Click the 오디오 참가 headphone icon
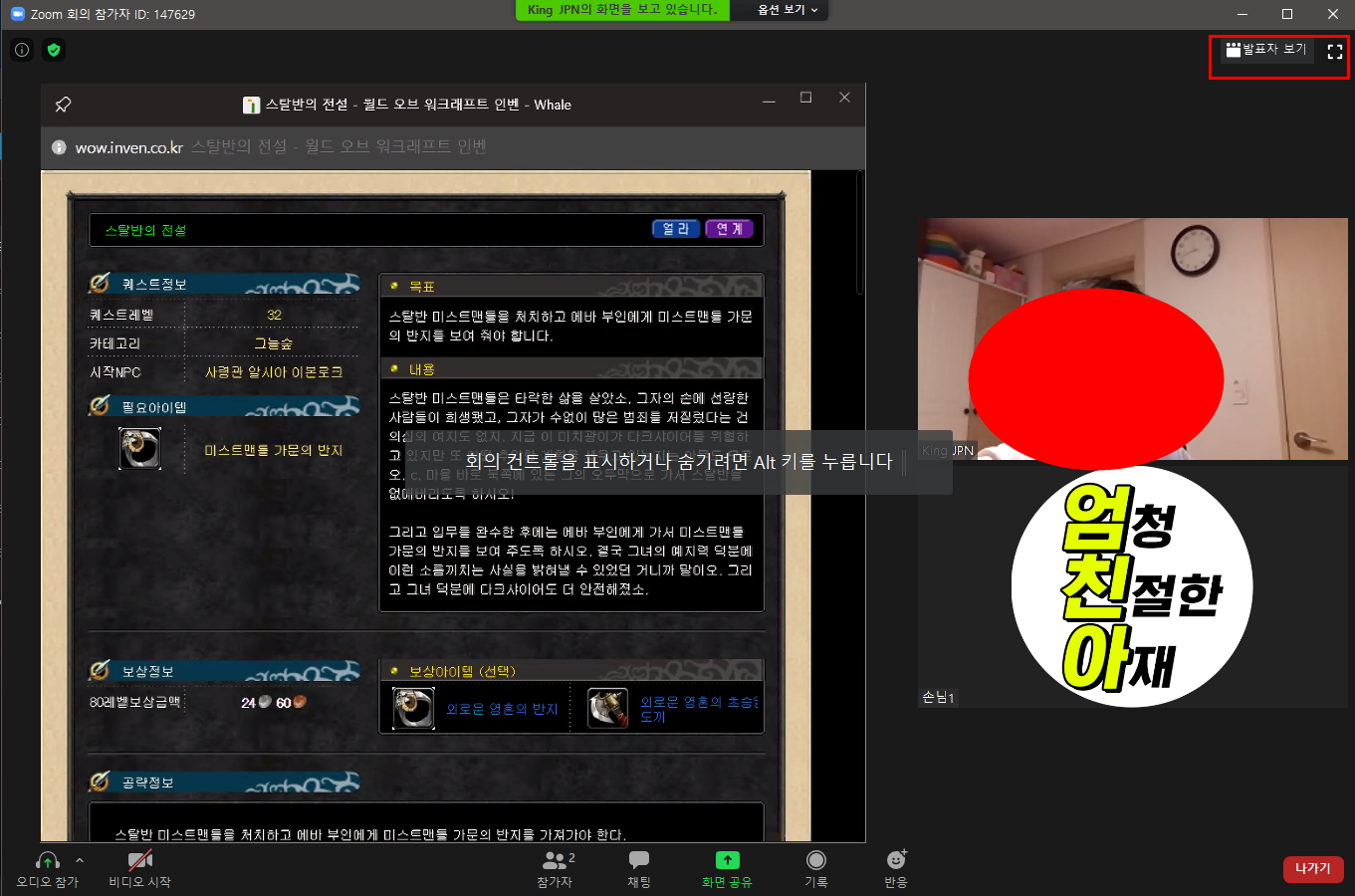The height and width of the screenshot is (896, 1355). pyautogui.click(x=47, y=860)
